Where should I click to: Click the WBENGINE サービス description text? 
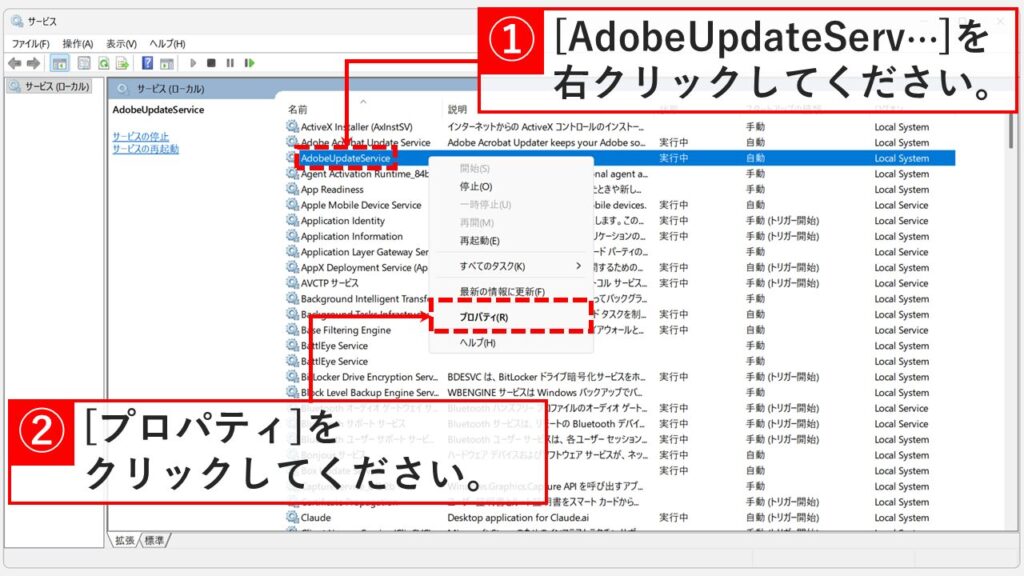pyautogui.click(x=544, y=393)
